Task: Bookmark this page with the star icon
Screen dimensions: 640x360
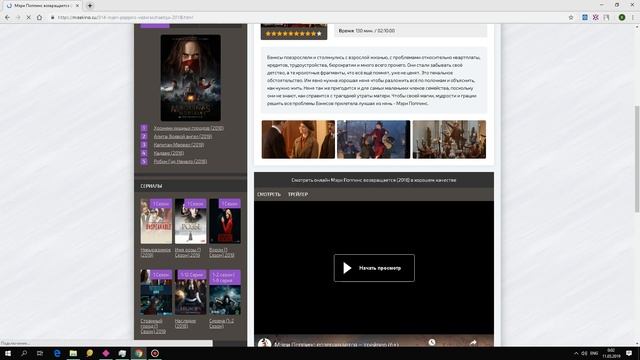Action: click(x=571, y=18)
